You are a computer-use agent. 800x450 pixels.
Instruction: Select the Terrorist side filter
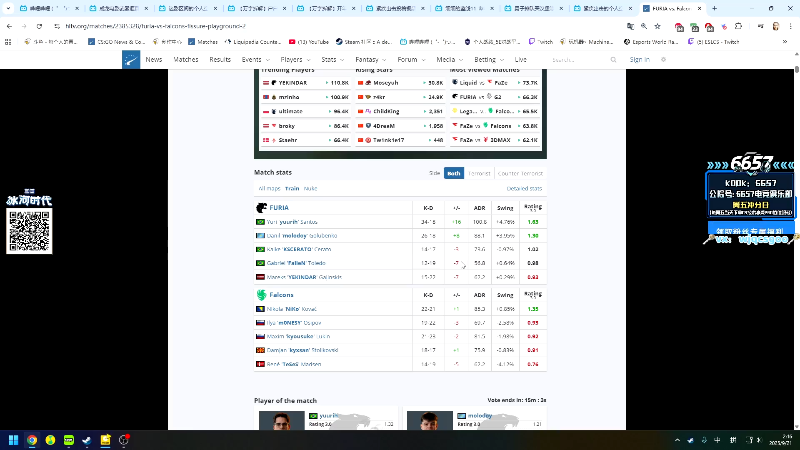[479, 173]
